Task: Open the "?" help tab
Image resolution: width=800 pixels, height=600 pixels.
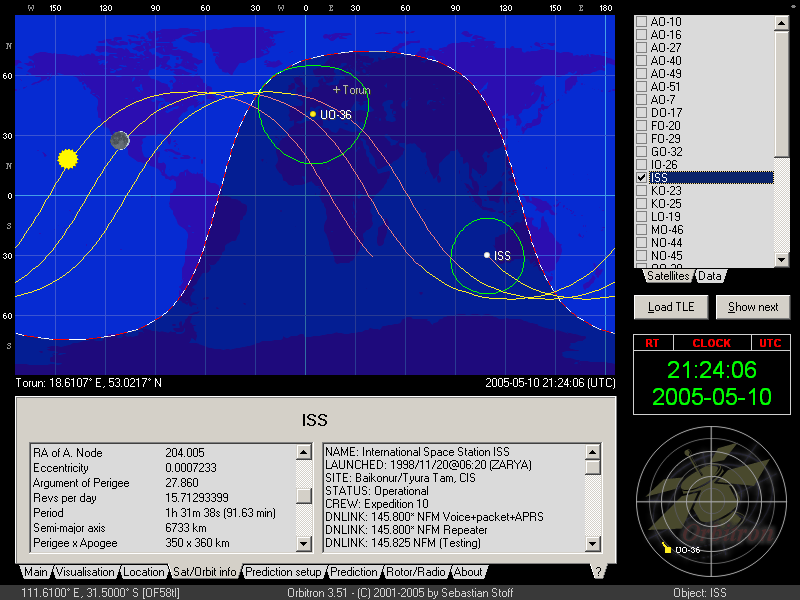Action: click(x=598, y=573)
